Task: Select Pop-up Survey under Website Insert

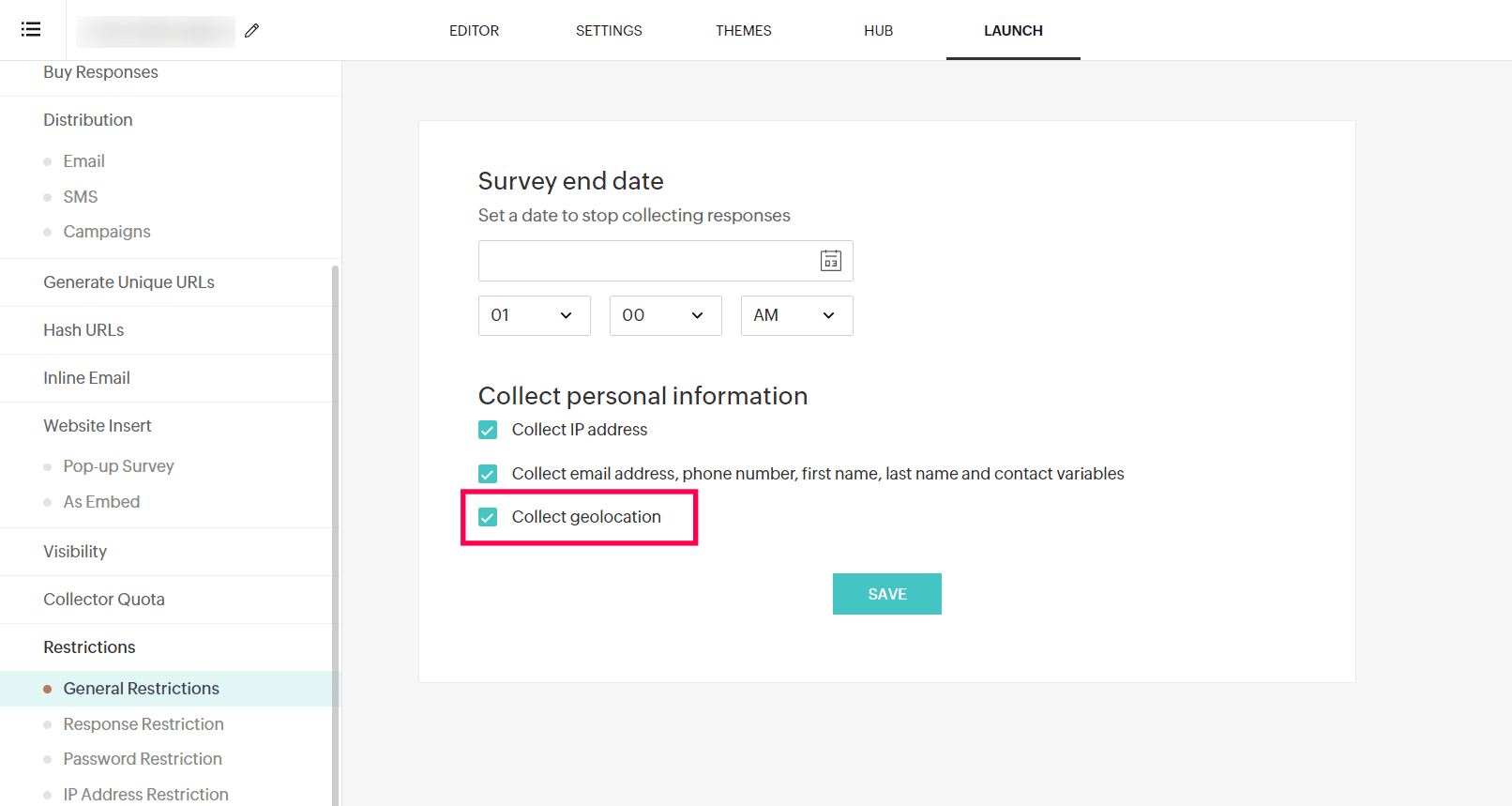Action: point(118,466)
